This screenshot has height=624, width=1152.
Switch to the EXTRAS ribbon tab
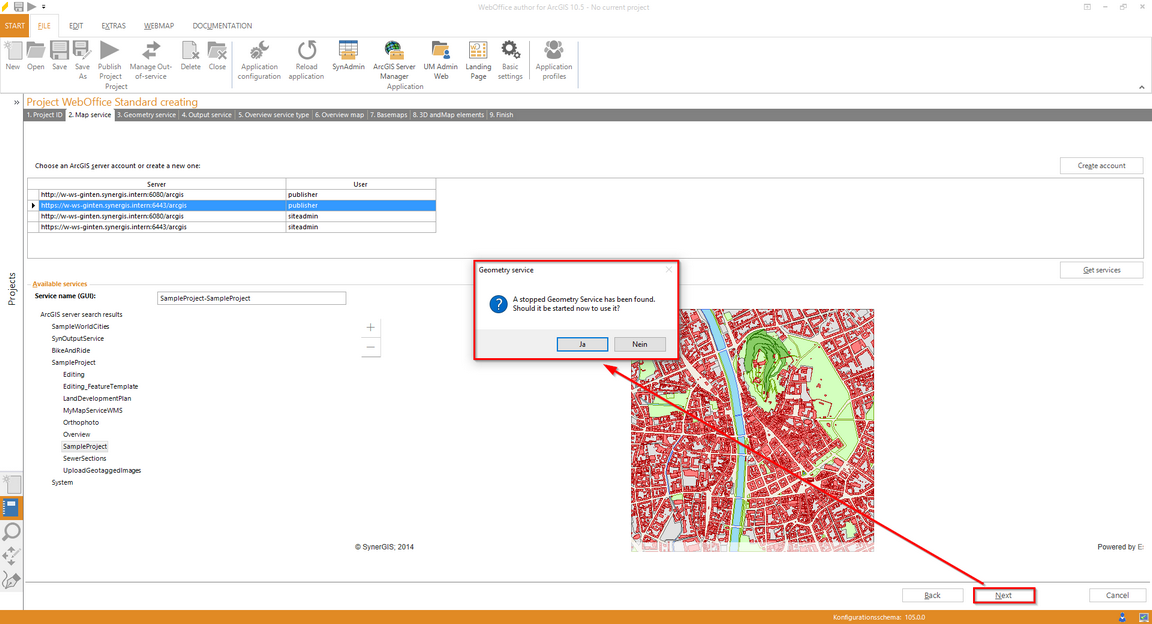pyautogui.click(x=113, y=25)
